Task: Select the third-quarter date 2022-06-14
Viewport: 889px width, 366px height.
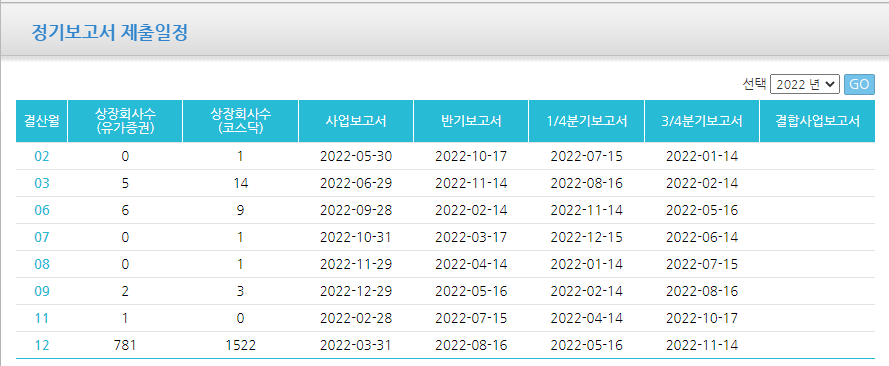Action: pyautogui.click(x=702, y=237)
